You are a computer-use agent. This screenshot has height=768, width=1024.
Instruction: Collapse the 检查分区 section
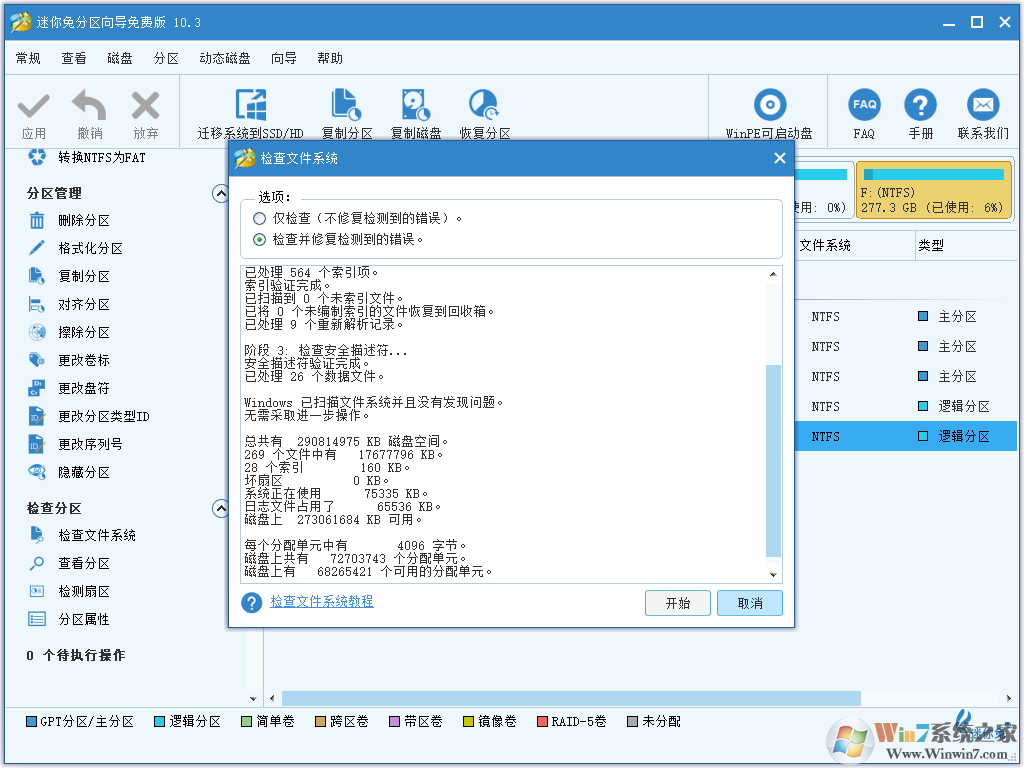[221, 508]
